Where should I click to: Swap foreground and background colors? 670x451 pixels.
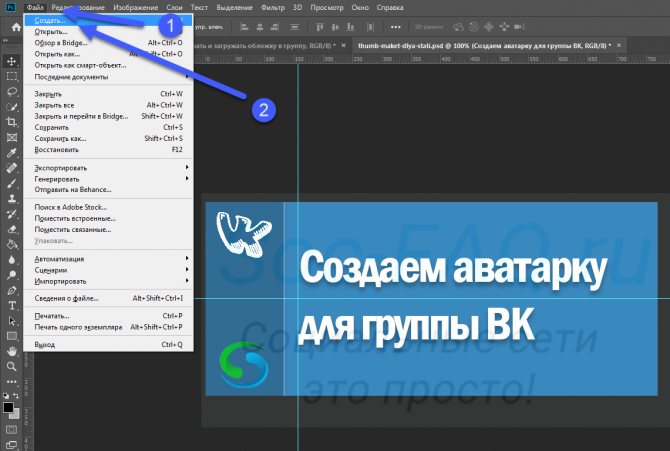(x=16, y=396)
